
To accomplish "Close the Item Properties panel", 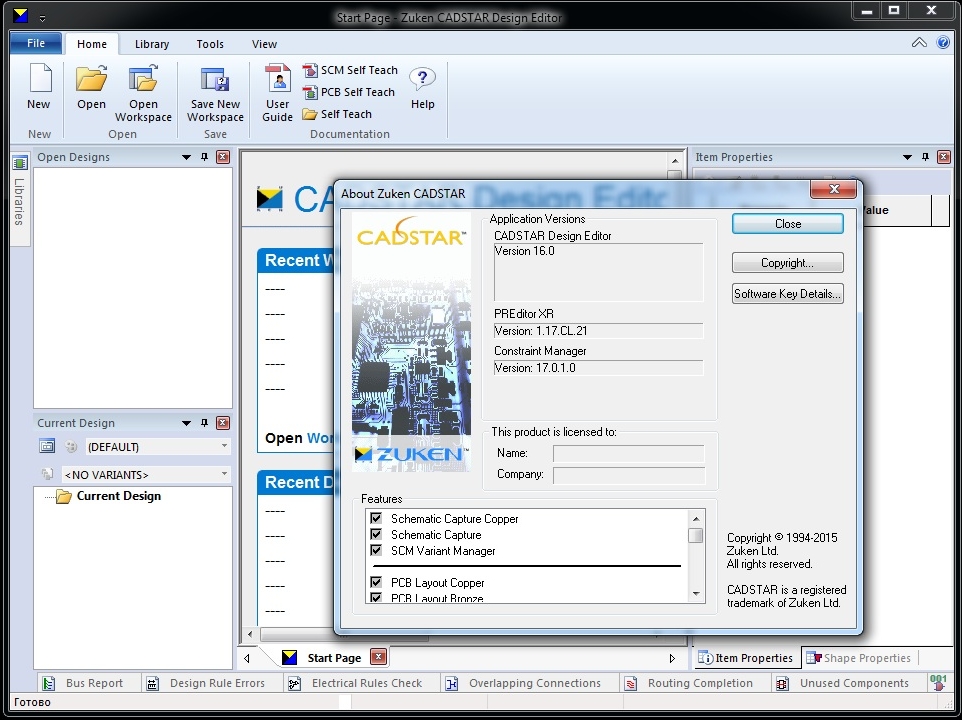I will tap(944, 157).
